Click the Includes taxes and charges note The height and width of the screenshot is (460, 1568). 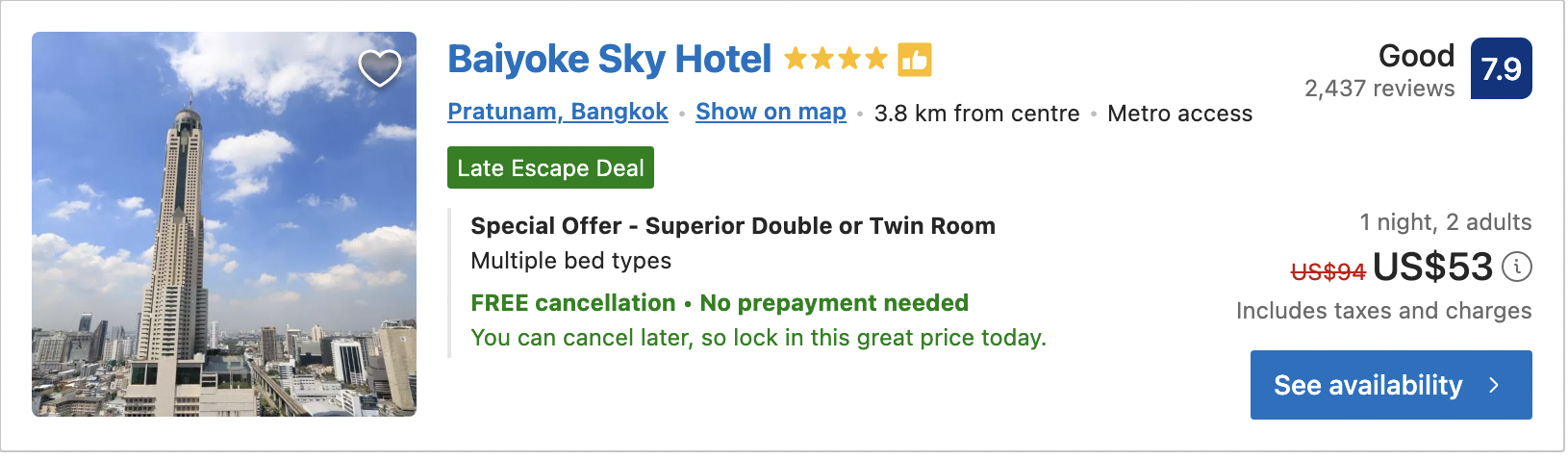pos(1383,311)
